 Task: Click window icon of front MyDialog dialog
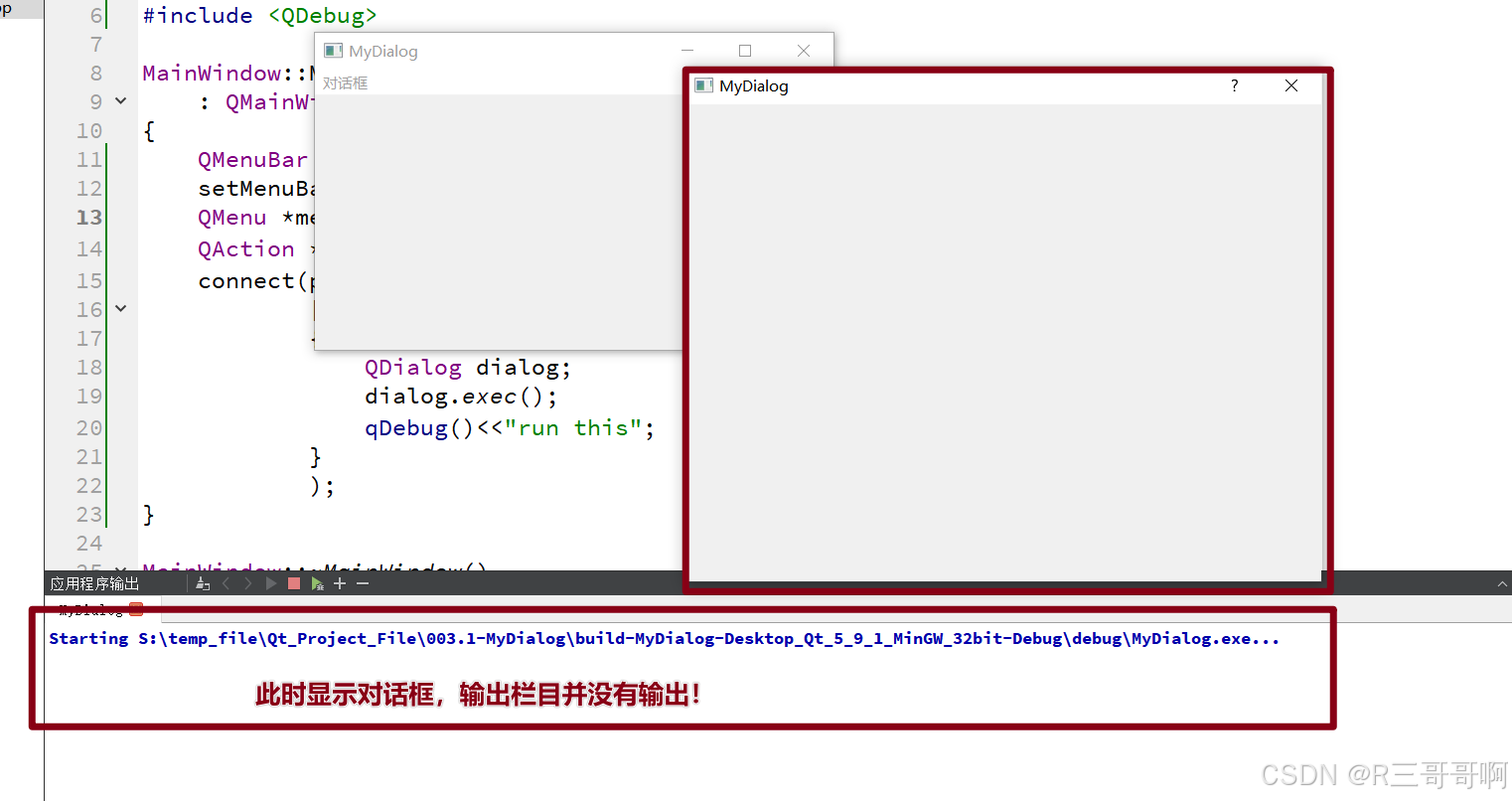[x=703, y=85]
